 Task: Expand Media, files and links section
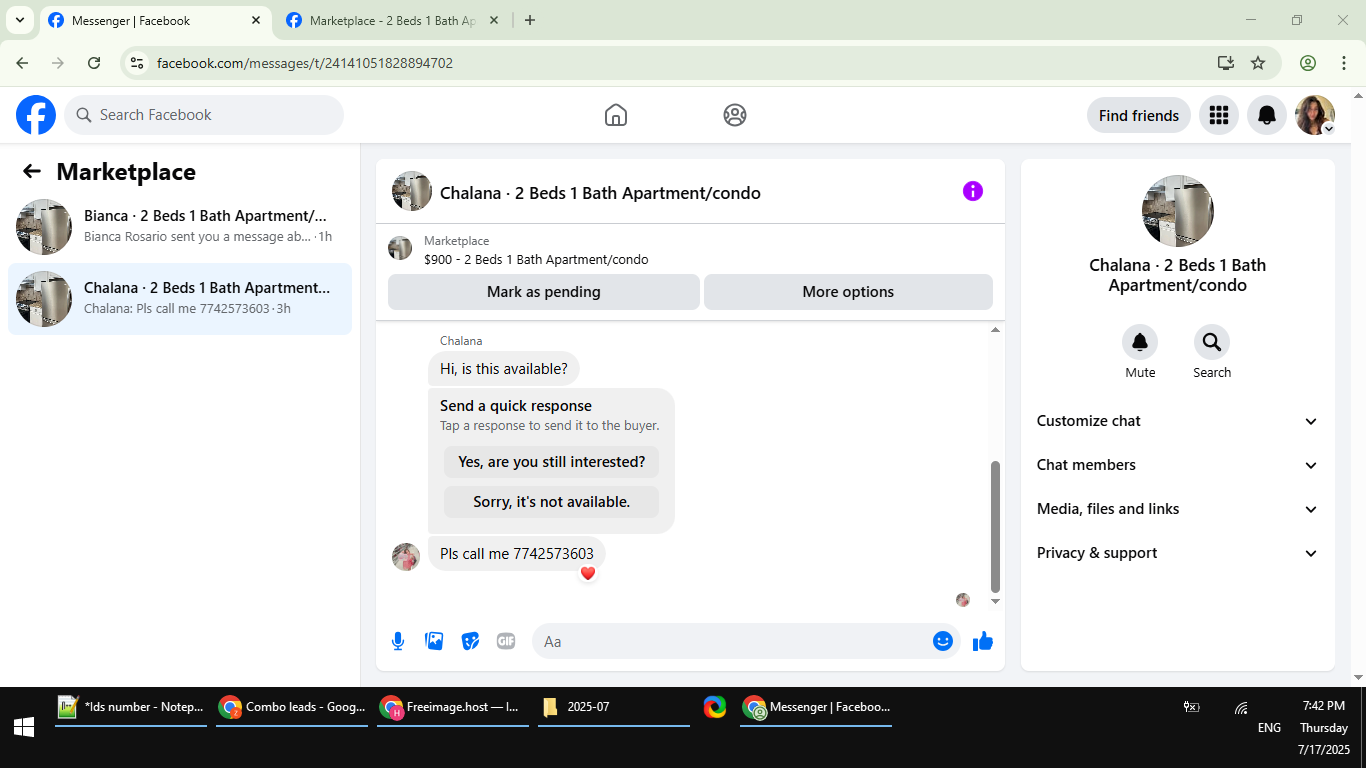(1178, 509)
